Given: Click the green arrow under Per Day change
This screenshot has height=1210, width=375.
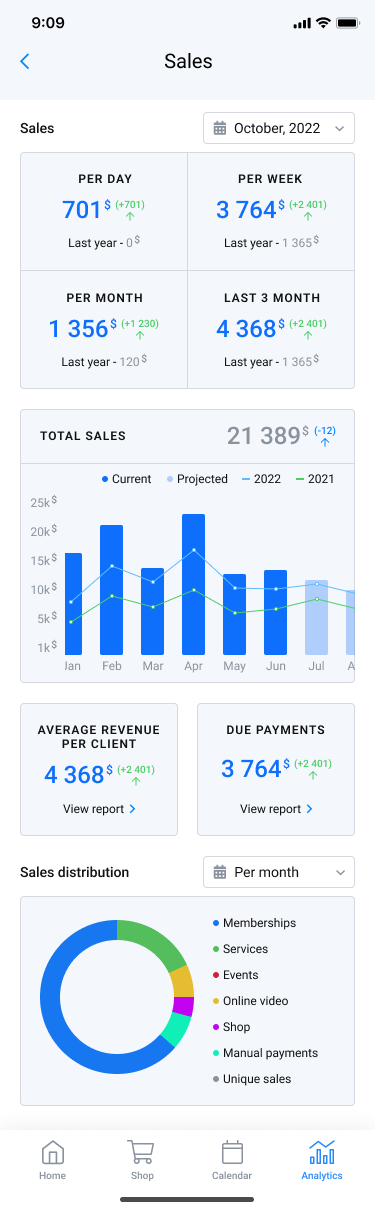Looking at the screenshot, I should pyautogui.click(x=130, y=216).
